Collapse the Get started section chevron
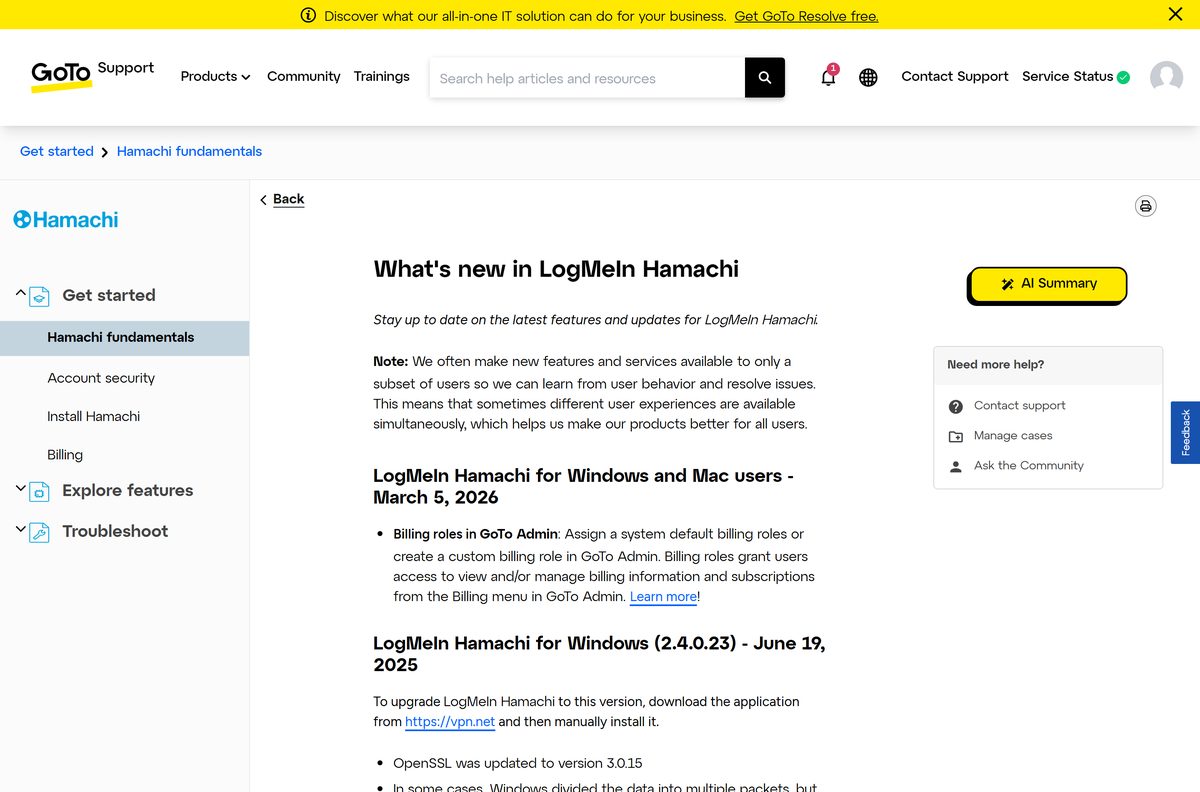Image resolution: width=1200 pixels, height=792 pixels. point(20,293)
